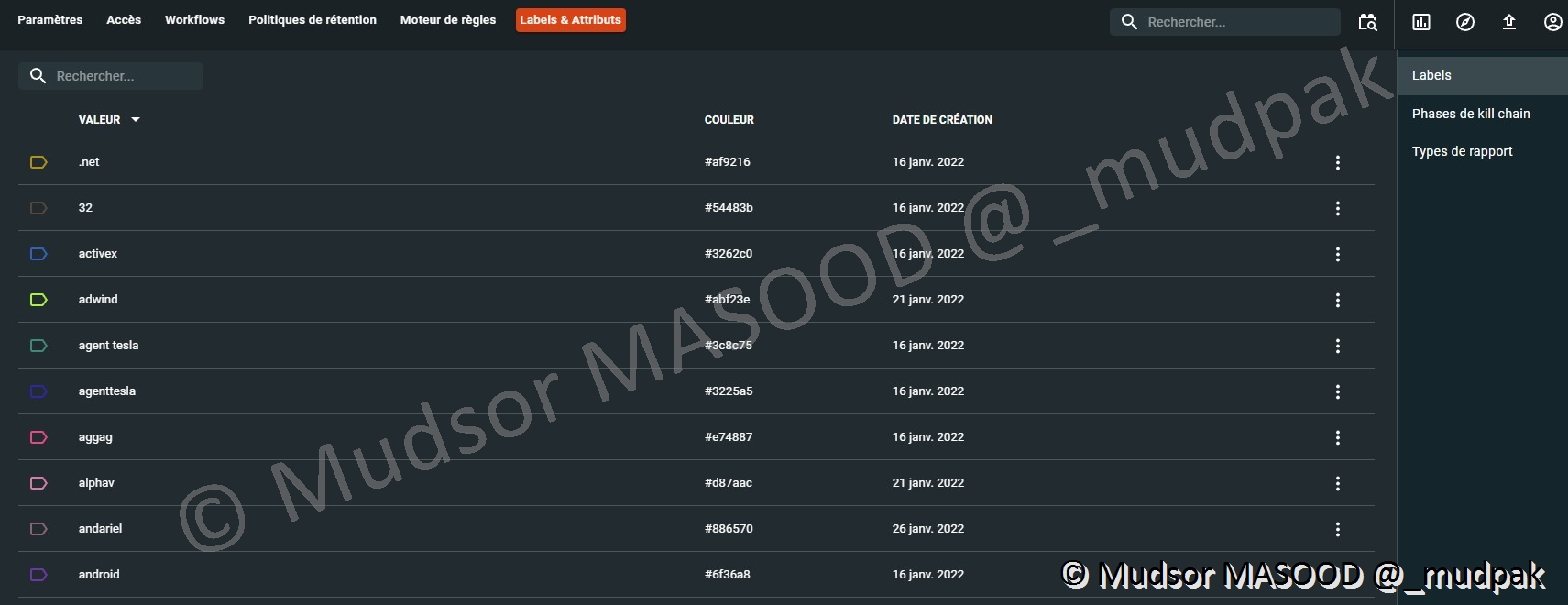The width and height of the screenshot is (1568, 605).
Task: Click the #e74887 color value for aggag
Action: [729, 437]
